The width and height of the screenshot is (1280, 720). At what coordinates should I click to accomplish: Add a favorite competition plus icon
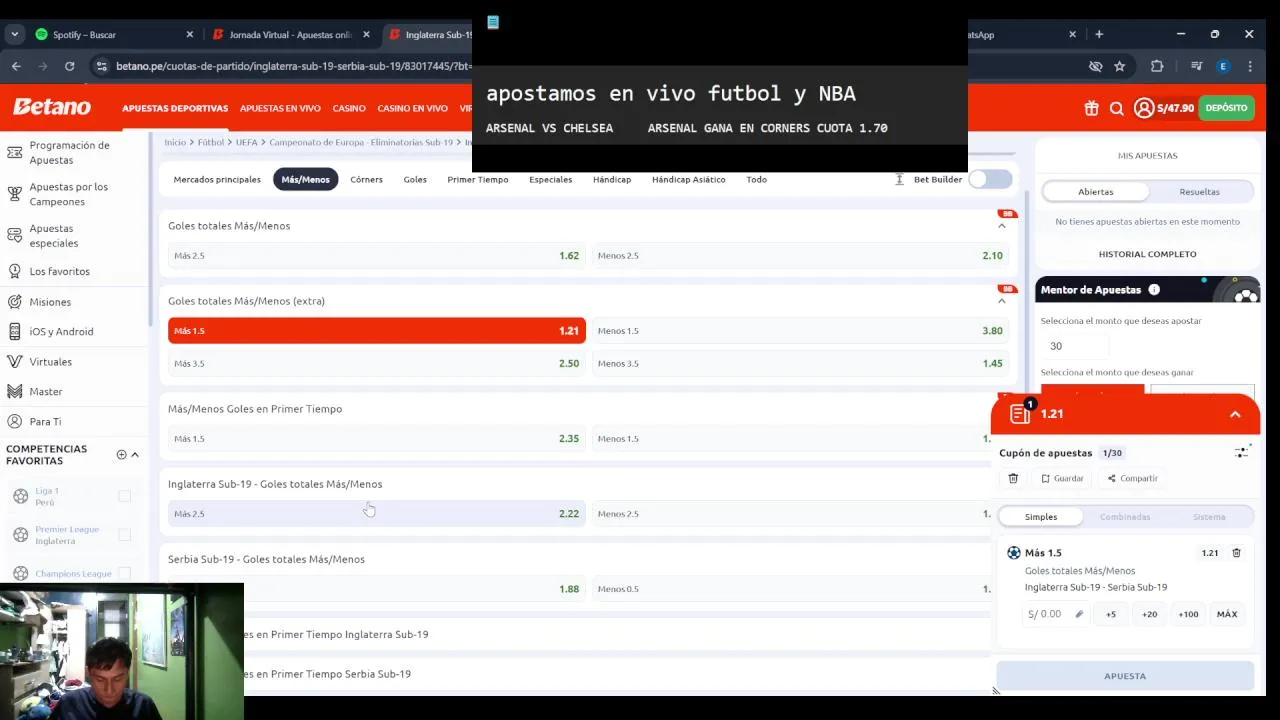(122, 455)
